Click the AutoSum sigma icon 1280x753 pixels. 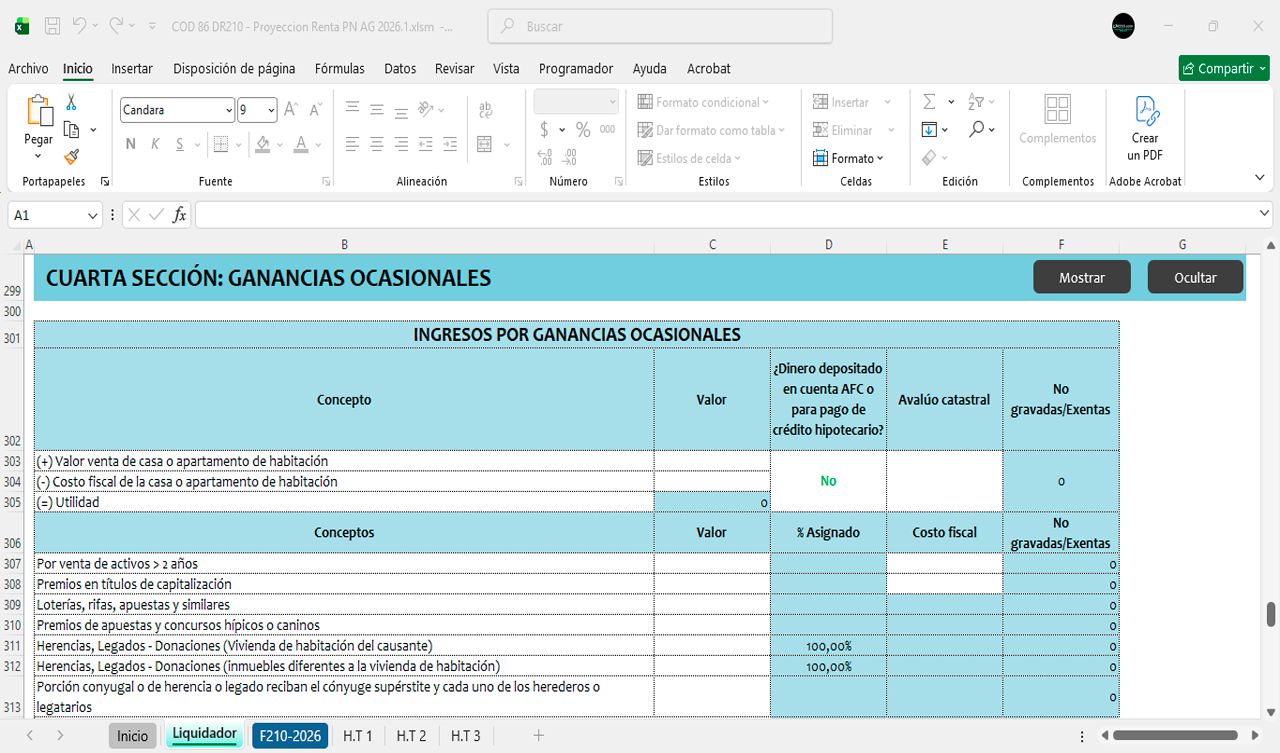click(x=929, y=102)
